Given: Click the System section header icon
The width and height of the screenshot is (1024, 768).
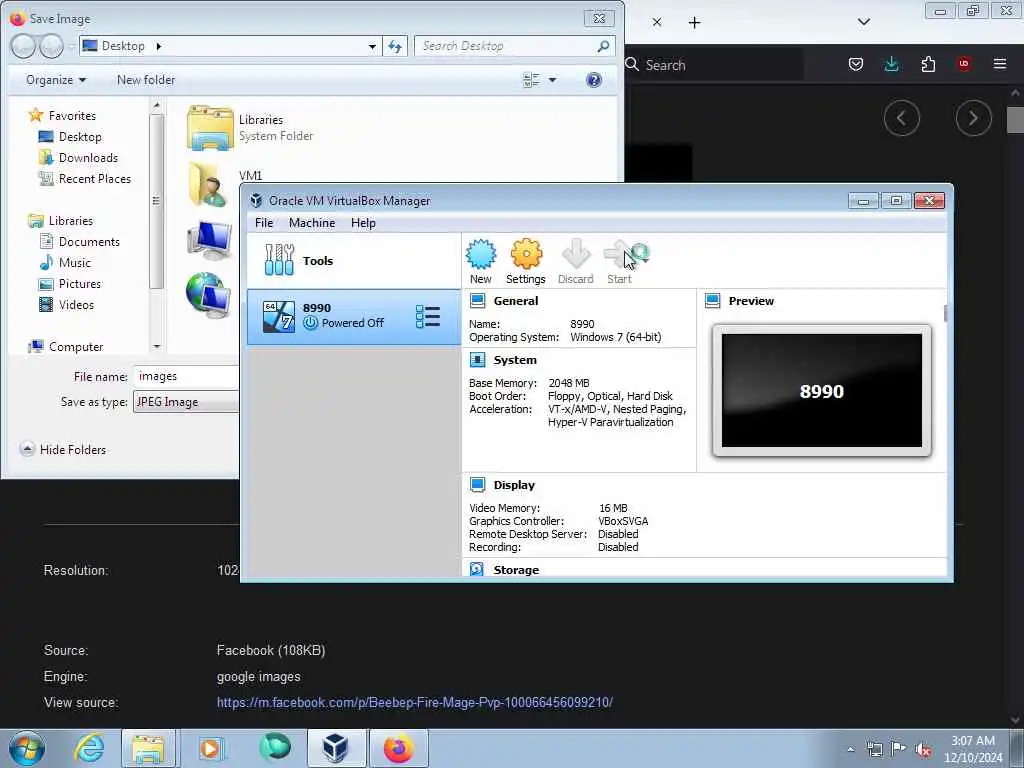Looking at the screenshot, I should 478,360.
